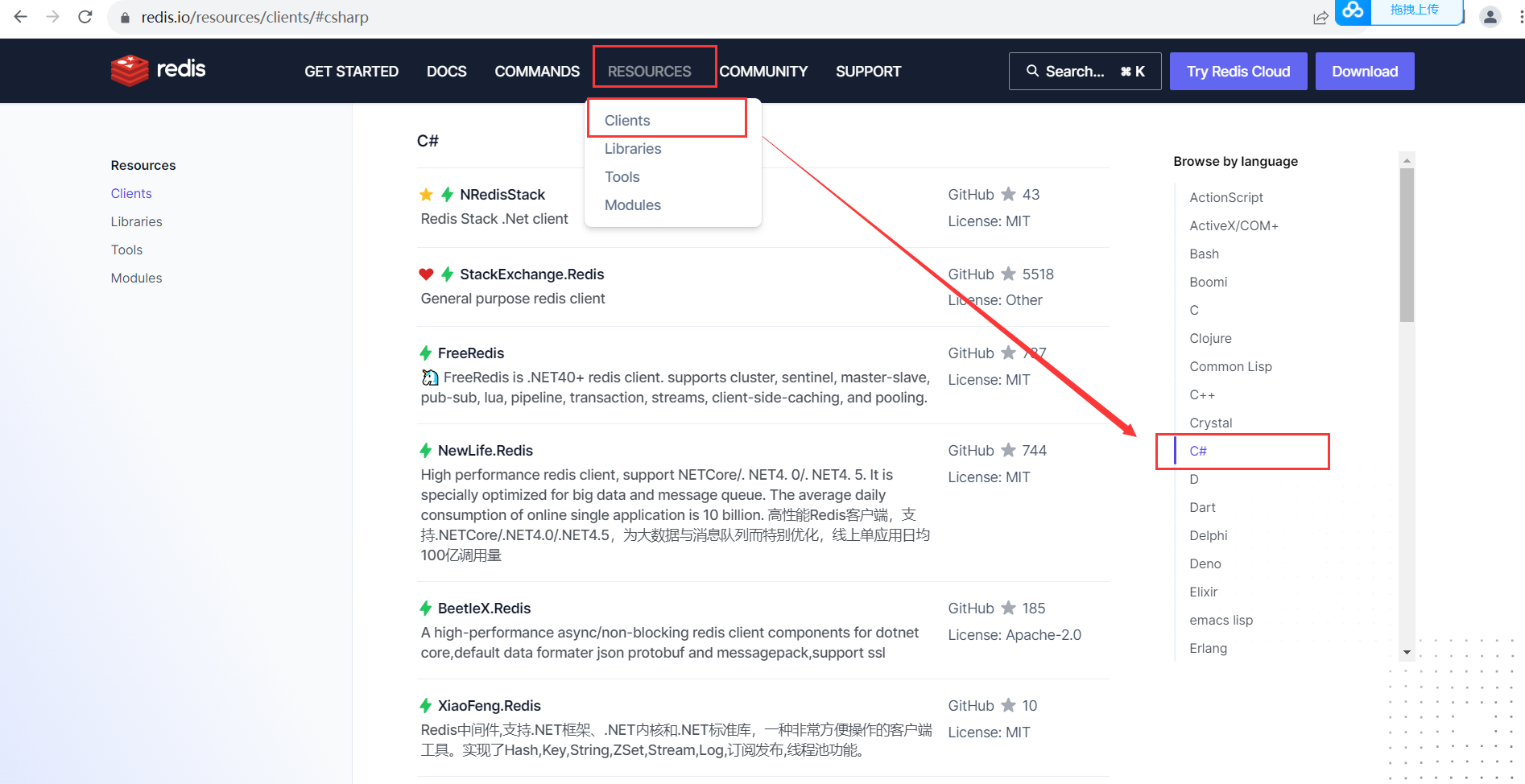Click the cloud upload extension icon

point(1353,10)
